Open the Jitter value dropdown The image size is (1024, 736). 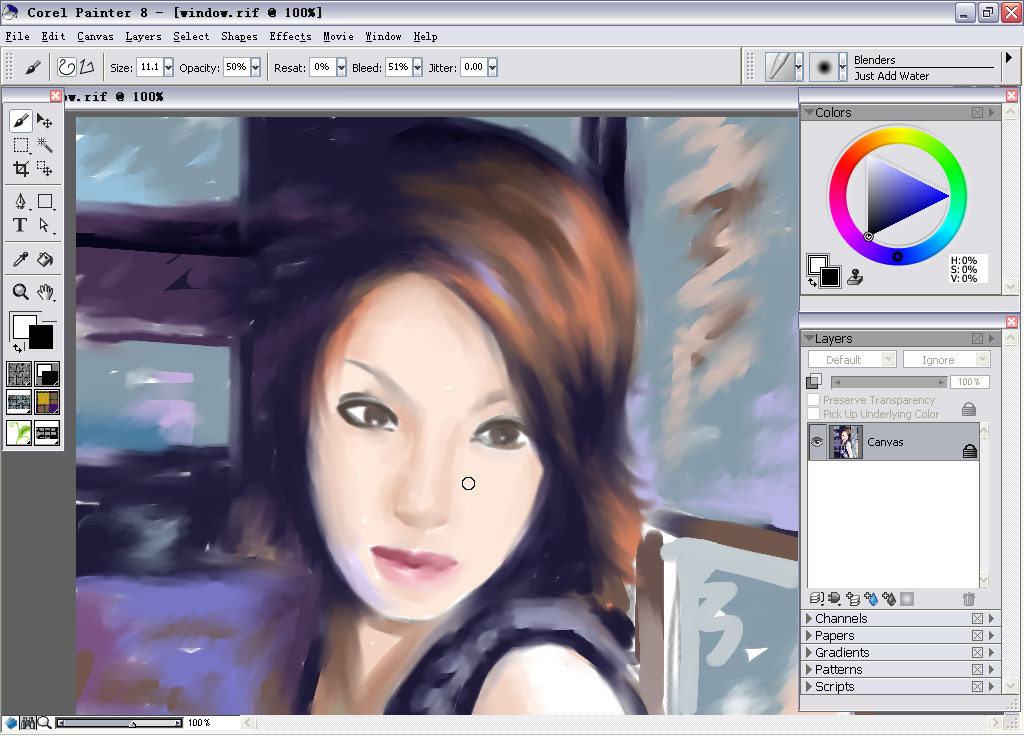tap(492, 67)
